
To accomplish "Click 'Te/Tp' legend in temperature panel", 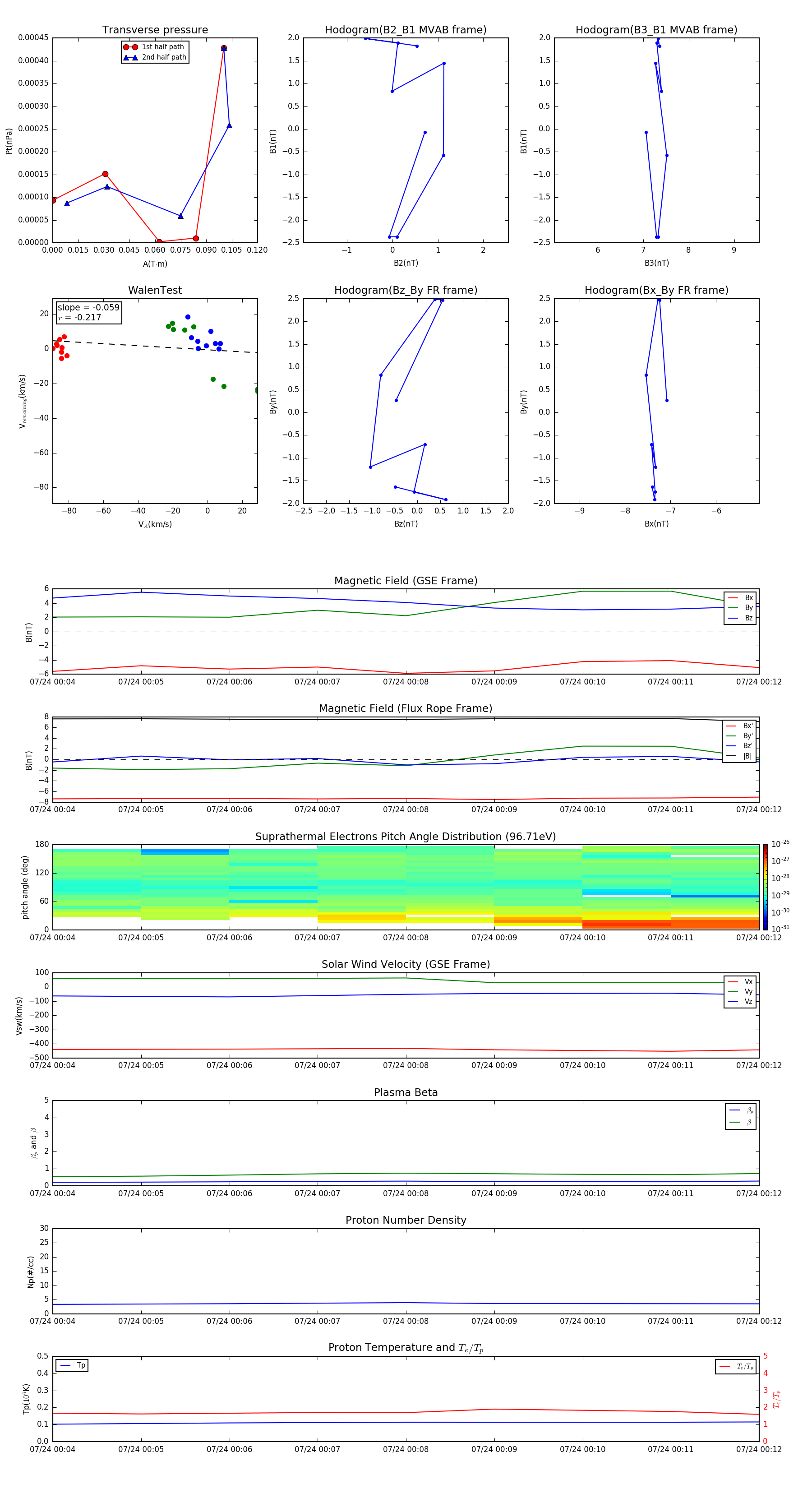I will click(736, 1367).
